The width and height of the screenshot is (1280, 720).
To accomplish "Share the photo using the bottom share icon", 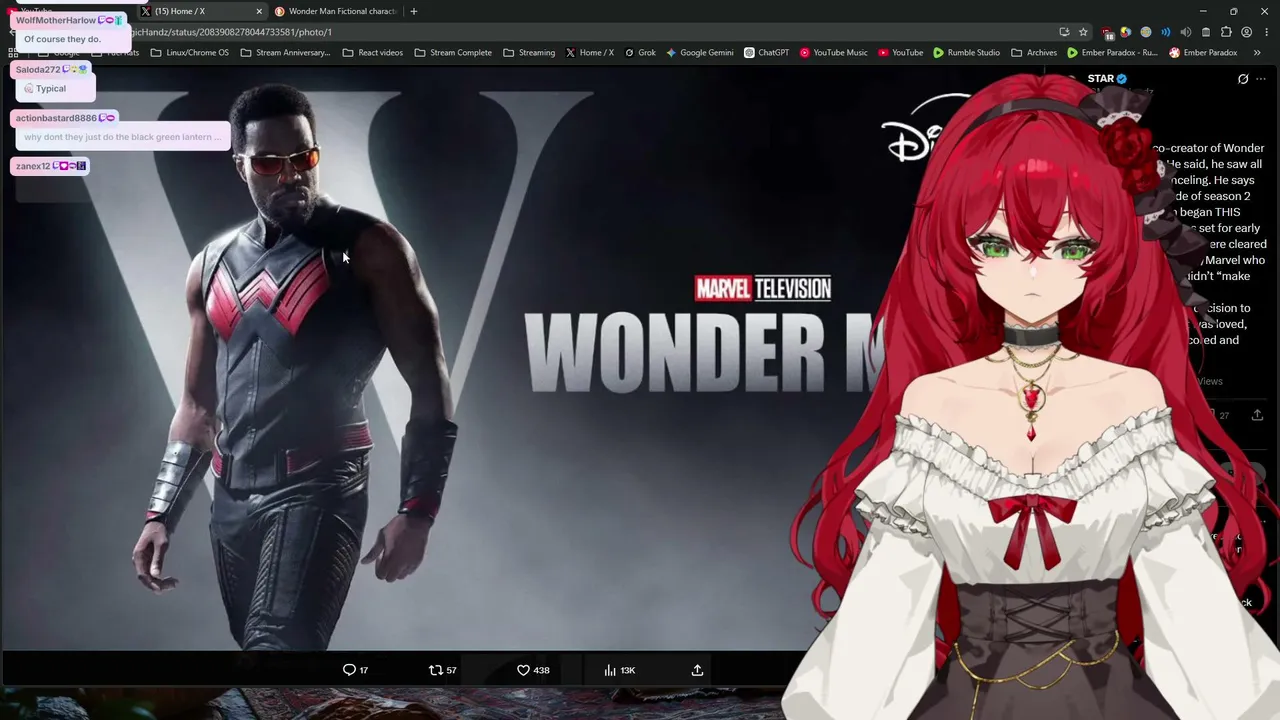I will 697,670.
